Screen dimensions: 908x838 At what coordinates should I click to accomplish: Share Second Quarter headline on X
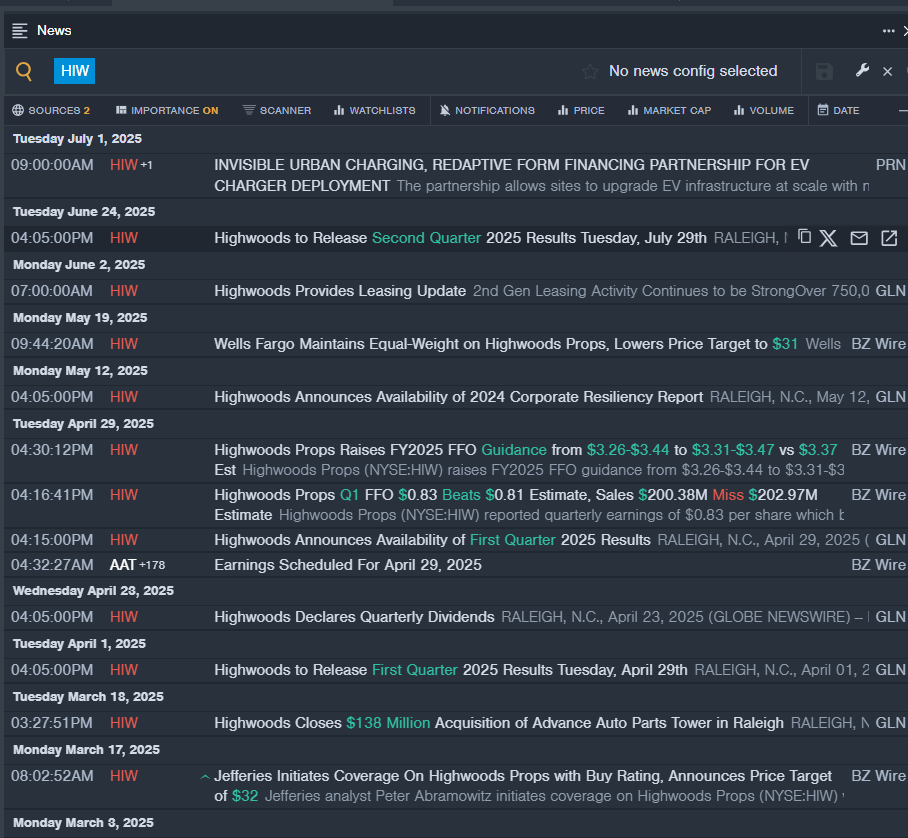click(828, 238)
